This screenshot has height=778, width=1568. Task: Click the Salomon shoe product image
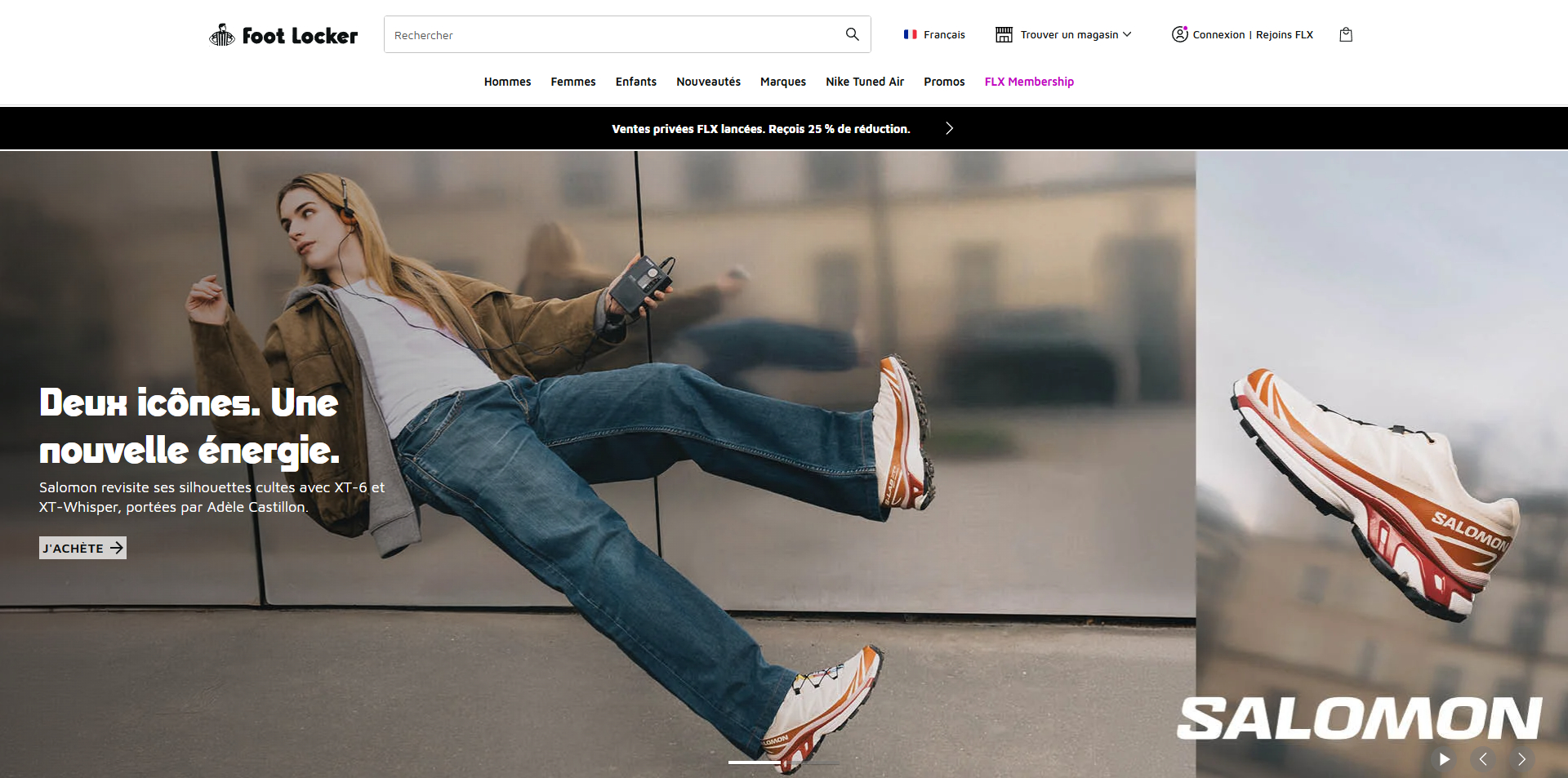[x=1374, y=494]
